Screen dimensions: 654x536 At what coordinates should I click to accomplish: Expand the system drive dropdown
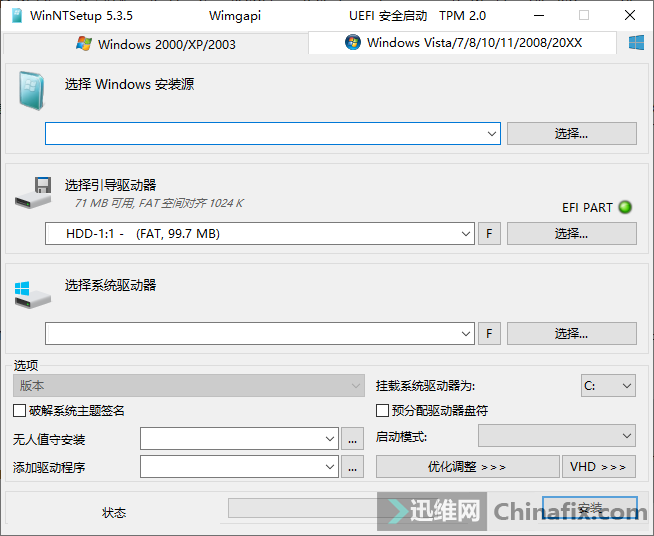(465, 334)
